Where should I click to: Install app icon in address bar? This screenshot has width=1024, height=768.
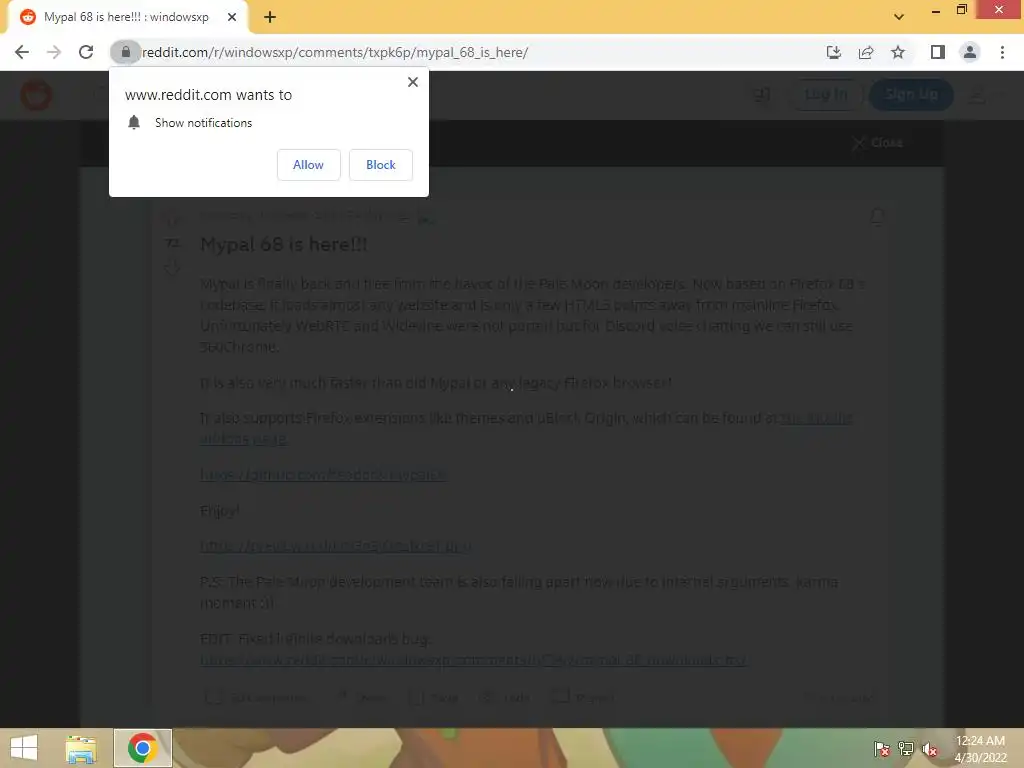(833, 52)
